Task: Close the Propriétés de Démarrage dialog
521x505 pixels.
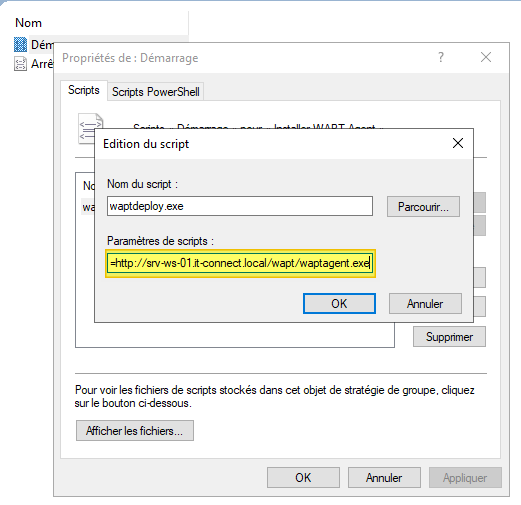Action: (x=486, y=57)
